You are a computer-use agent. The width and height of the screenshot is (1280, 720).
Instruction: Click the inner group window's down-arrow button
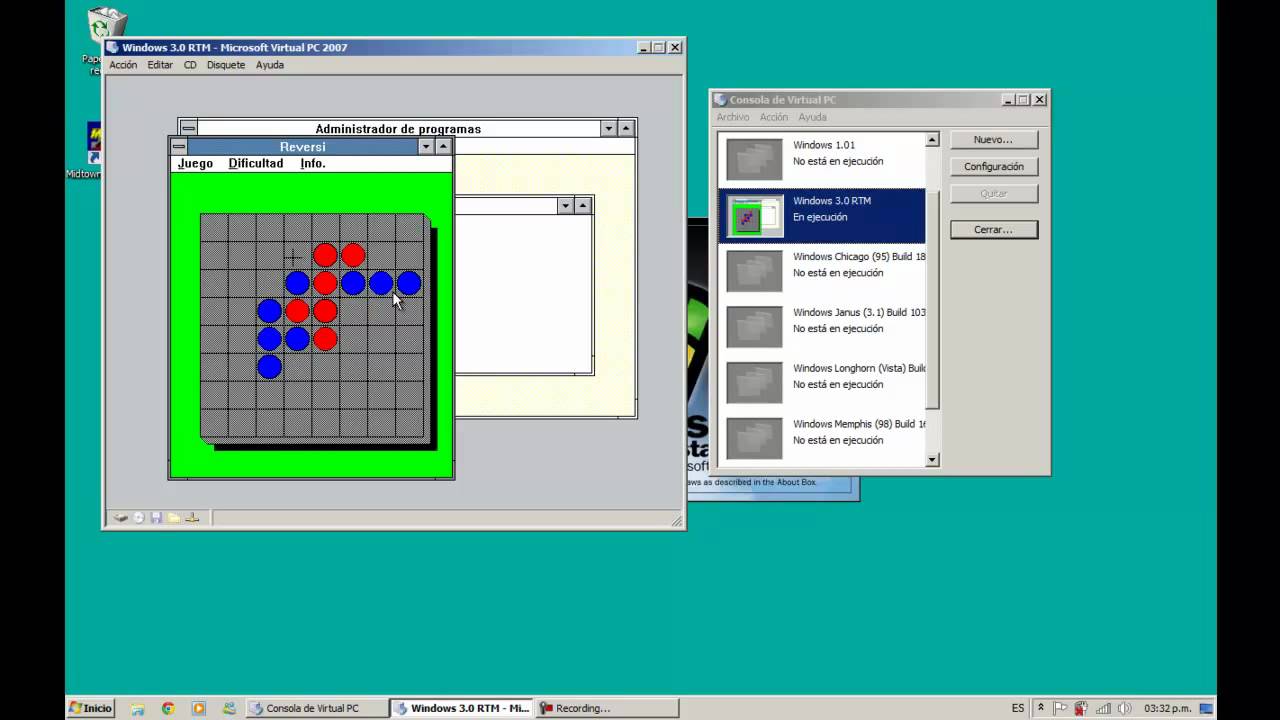click(x=565, y=205)
